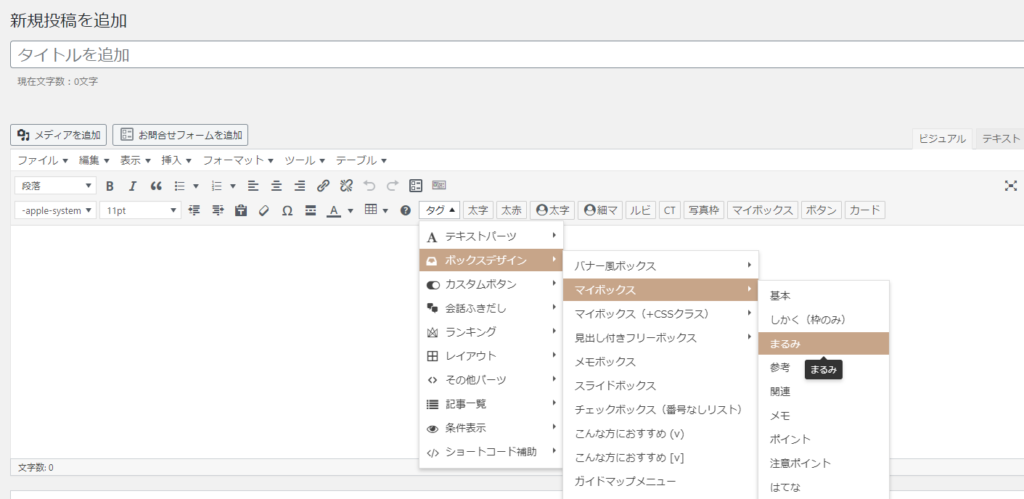Click the 写真枠 quick tag button

(x=703, y=210)
